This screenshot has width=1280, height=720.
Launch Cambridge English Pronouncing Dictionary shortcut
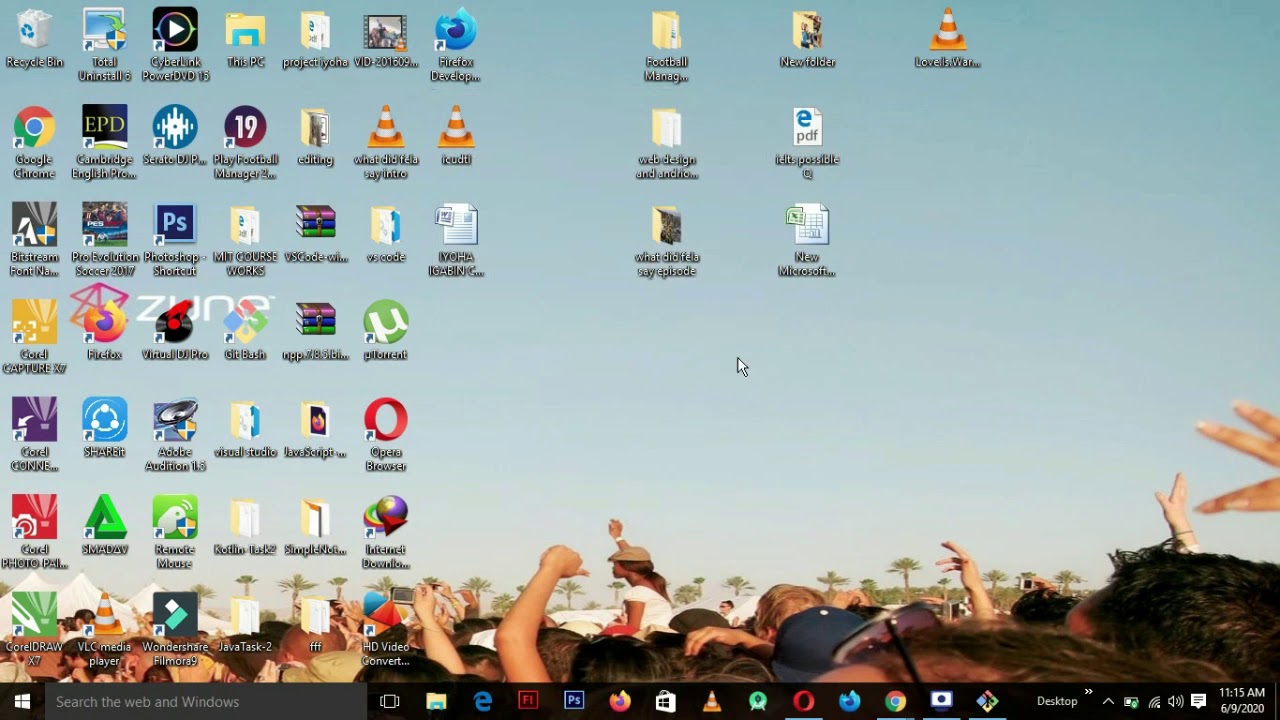[104, 142]
